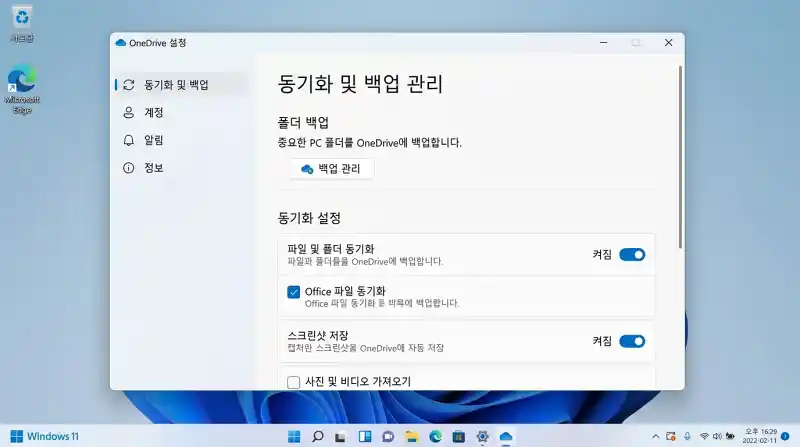Open Settings gear in taskbar
Screen dimensions: 800x447
[x=483, y=436]
